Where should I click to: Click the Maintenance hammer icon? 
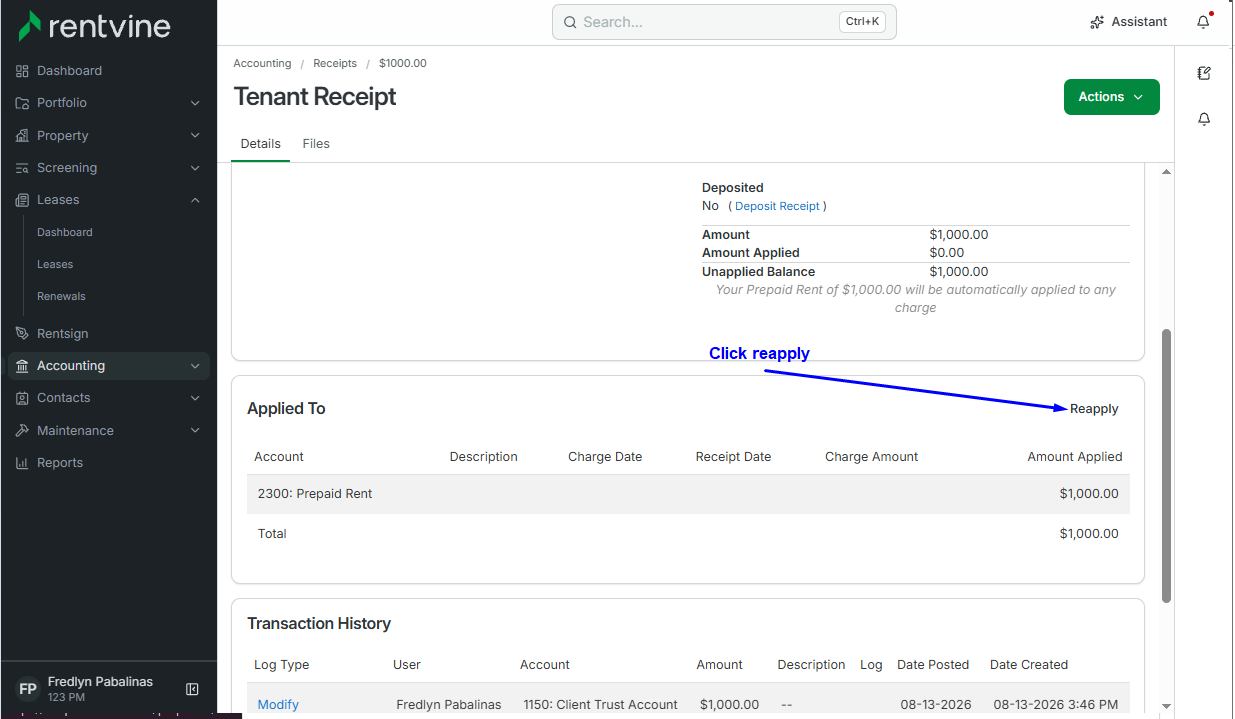coord(22,431)
